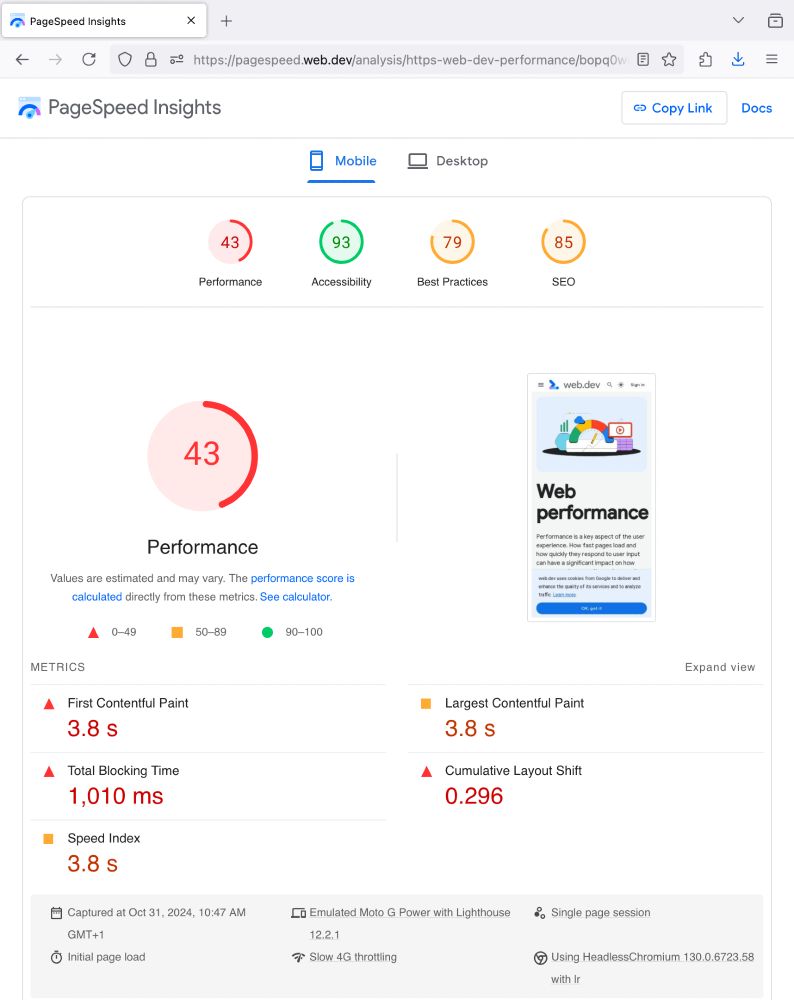
Task: Open the list all tabs chevron
Action: [738, 20]
